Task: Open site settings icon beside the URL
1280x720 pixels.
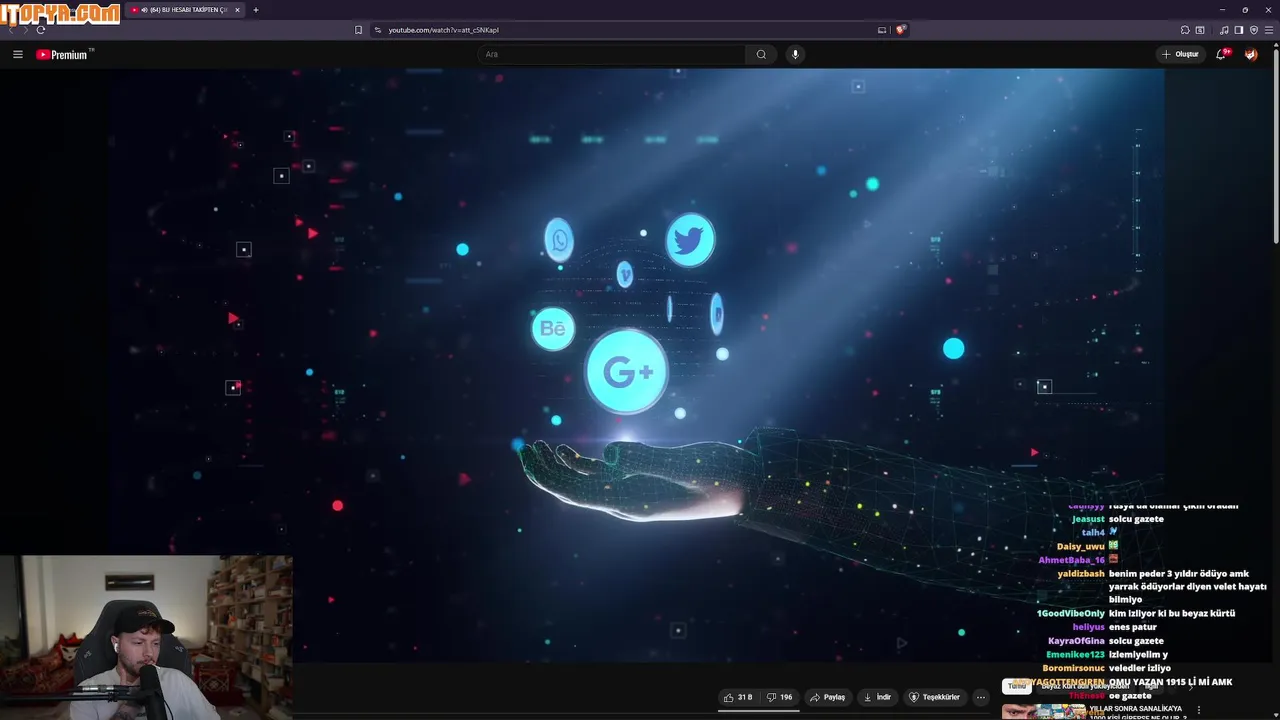Action: 378,30
